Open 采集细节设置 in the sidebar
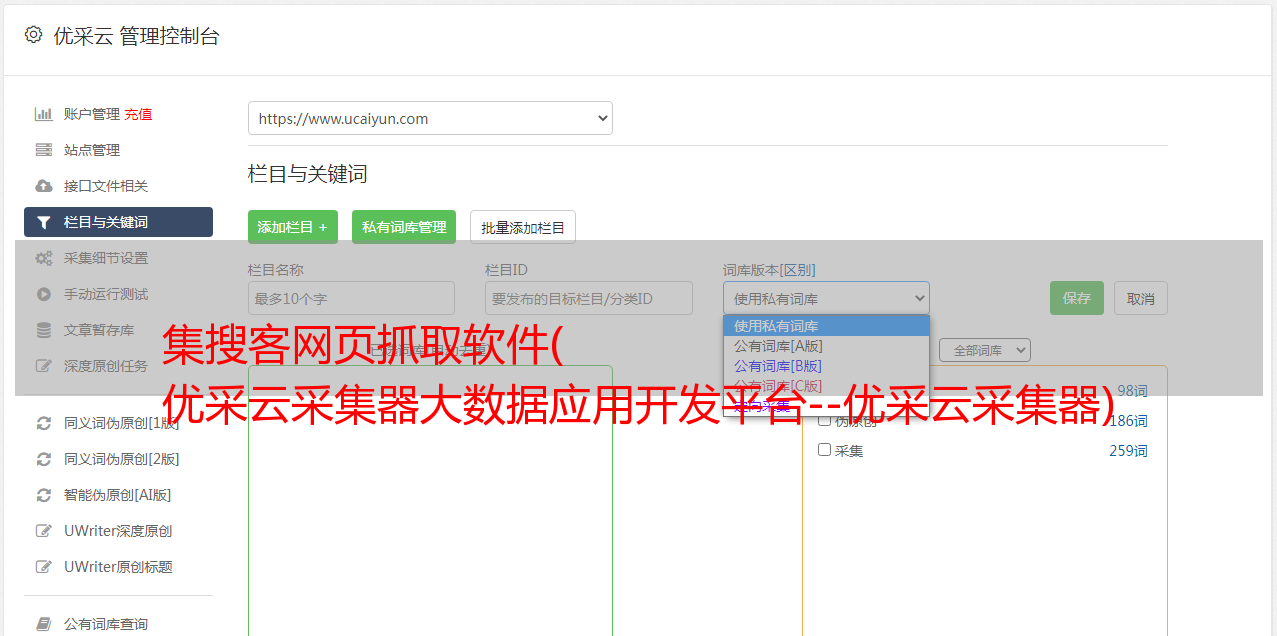 (106, 258)
